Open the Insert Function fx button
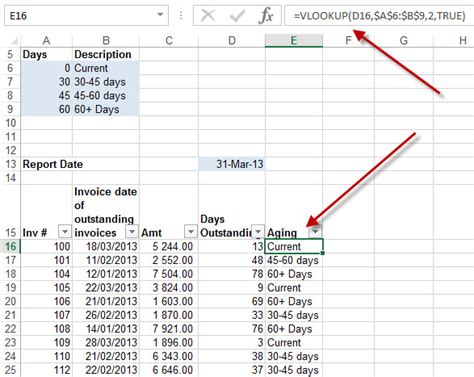Image resolution: width=474 pixels, height=377 pixels. coord(266,15)
